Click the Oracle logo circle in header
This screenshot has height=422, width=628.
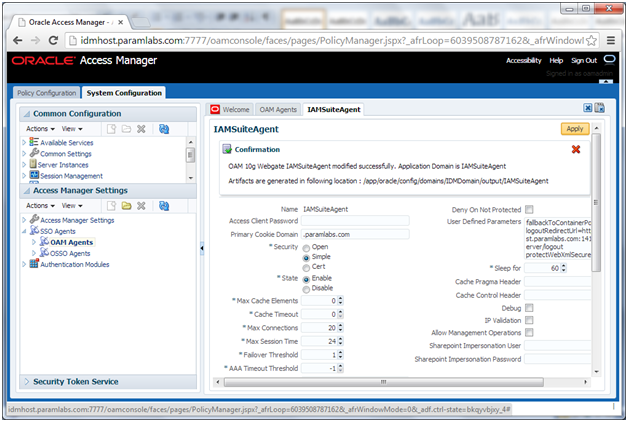pos(609,60)
